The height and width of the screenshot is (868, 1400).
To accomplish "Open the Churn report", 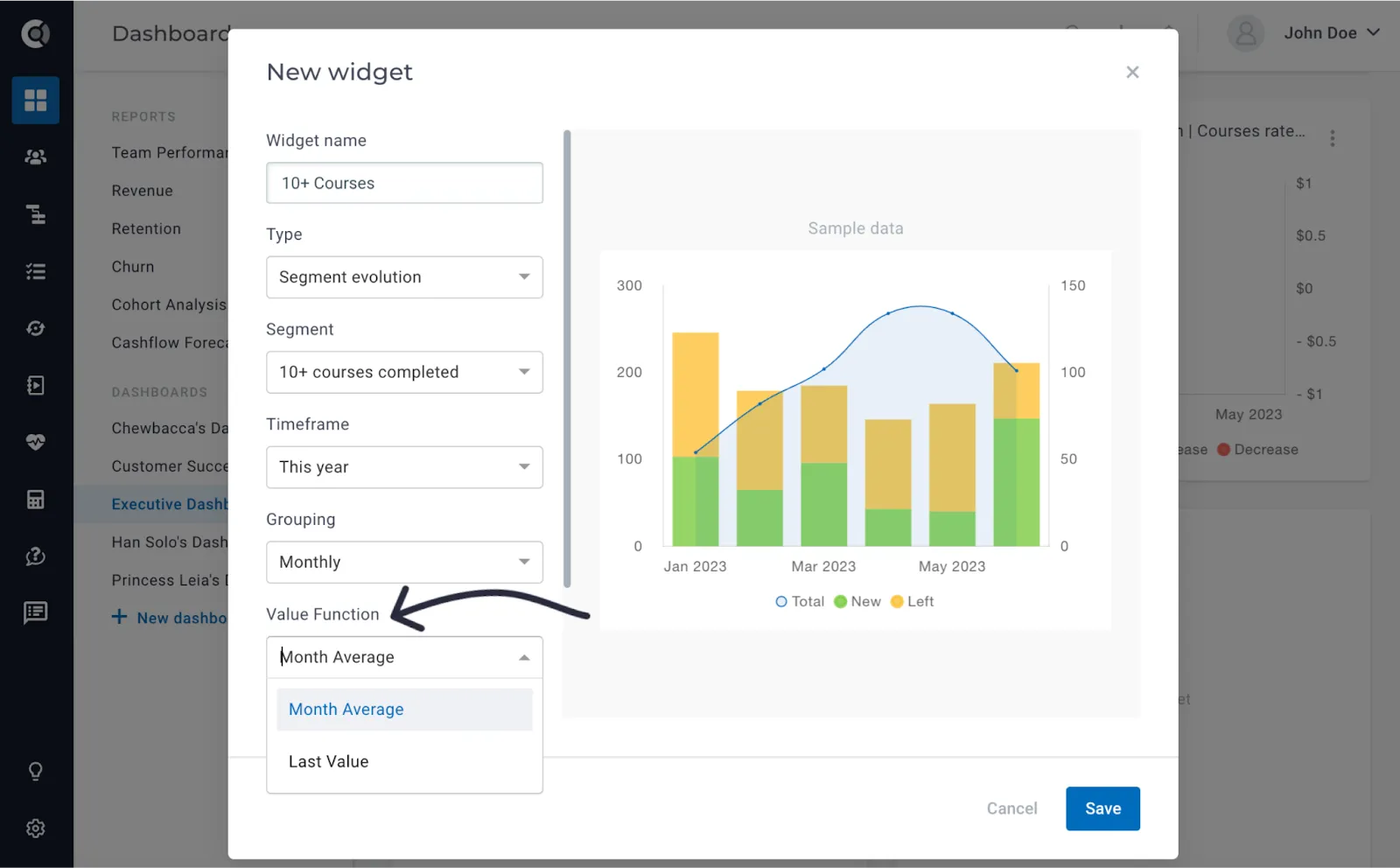I will tap(133, 267).
